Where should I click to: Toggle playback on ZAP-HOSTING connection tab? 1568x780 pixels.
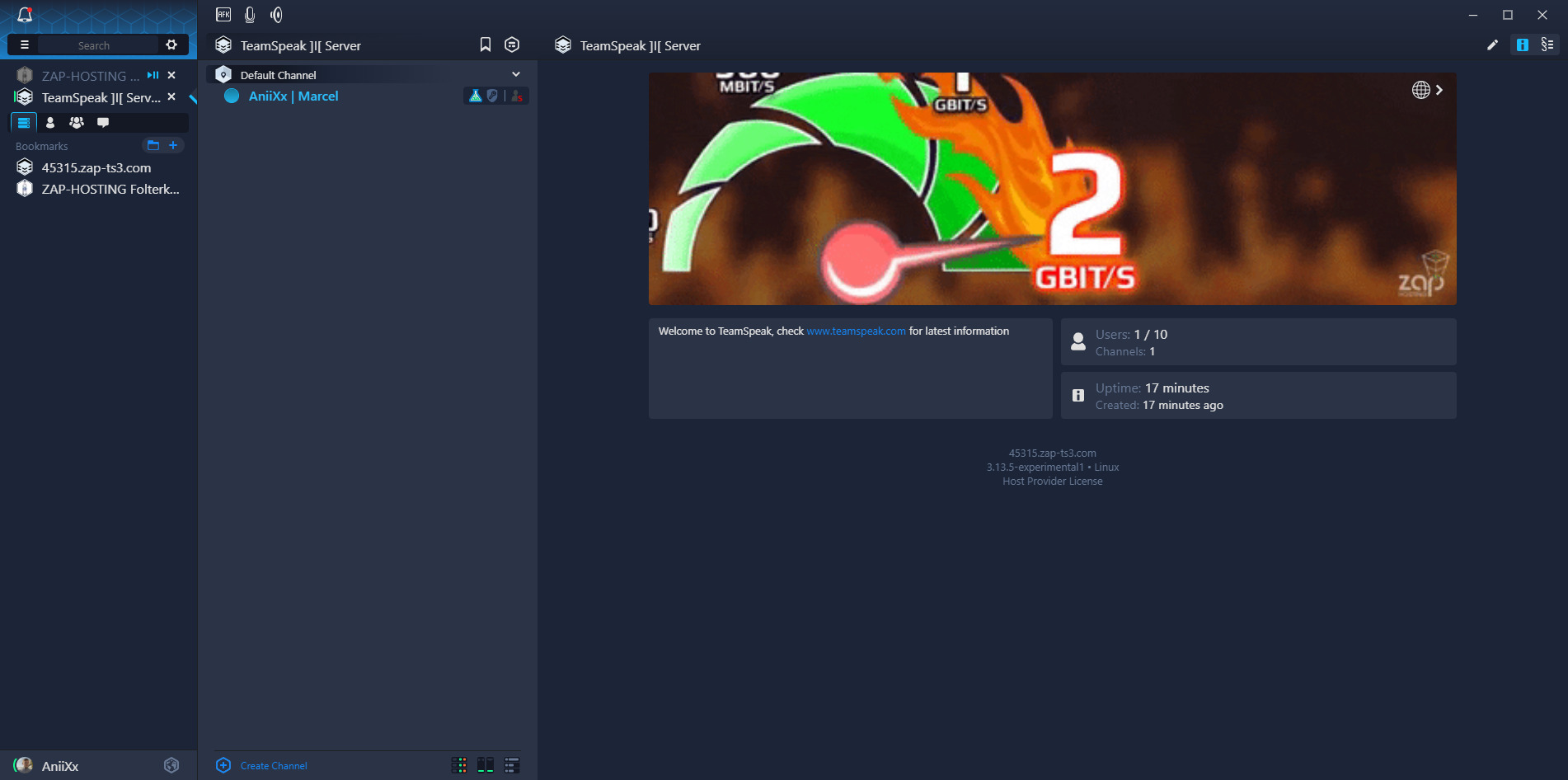(153, 75)
